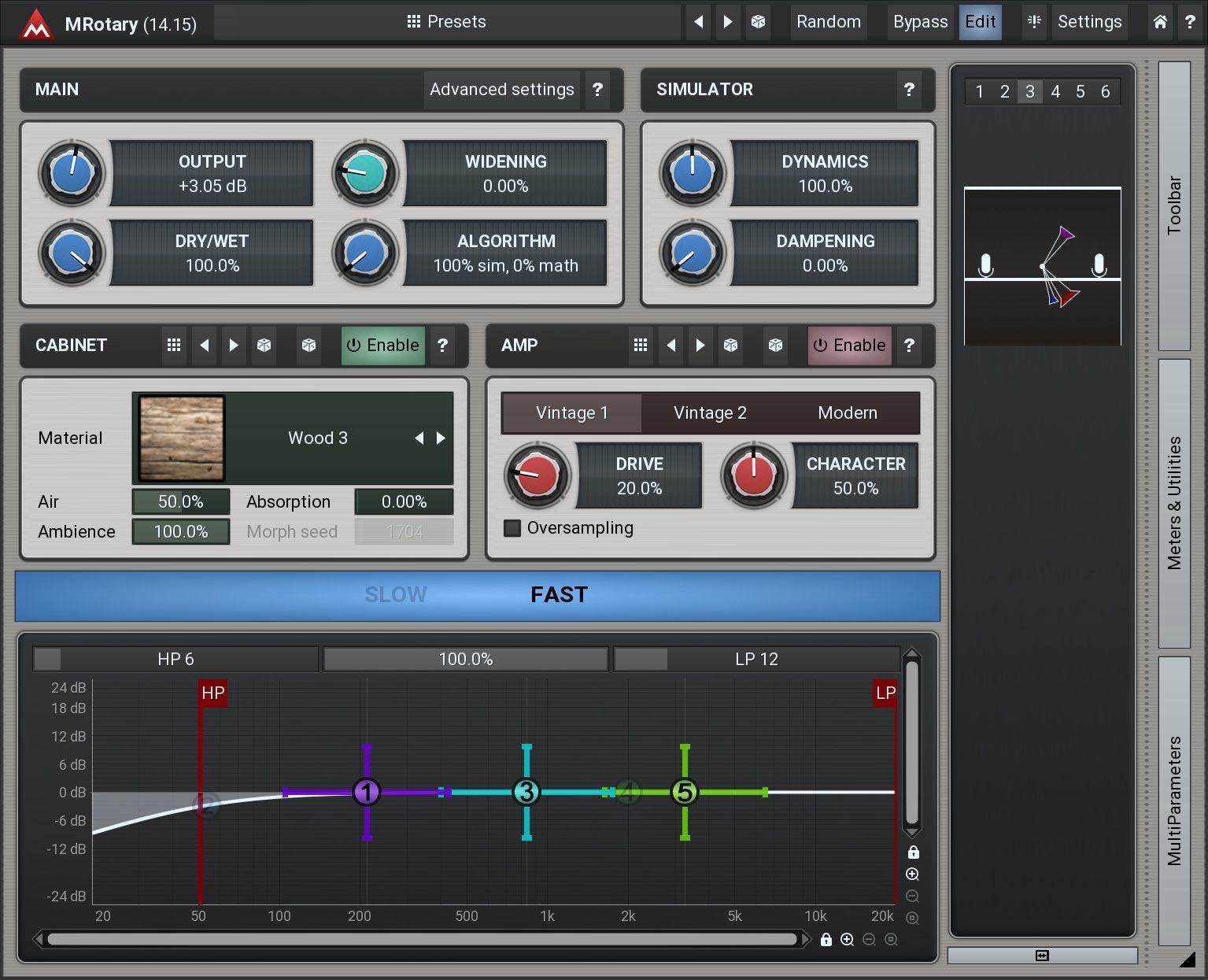Open Advanced settings

click(x=501, y=90)
